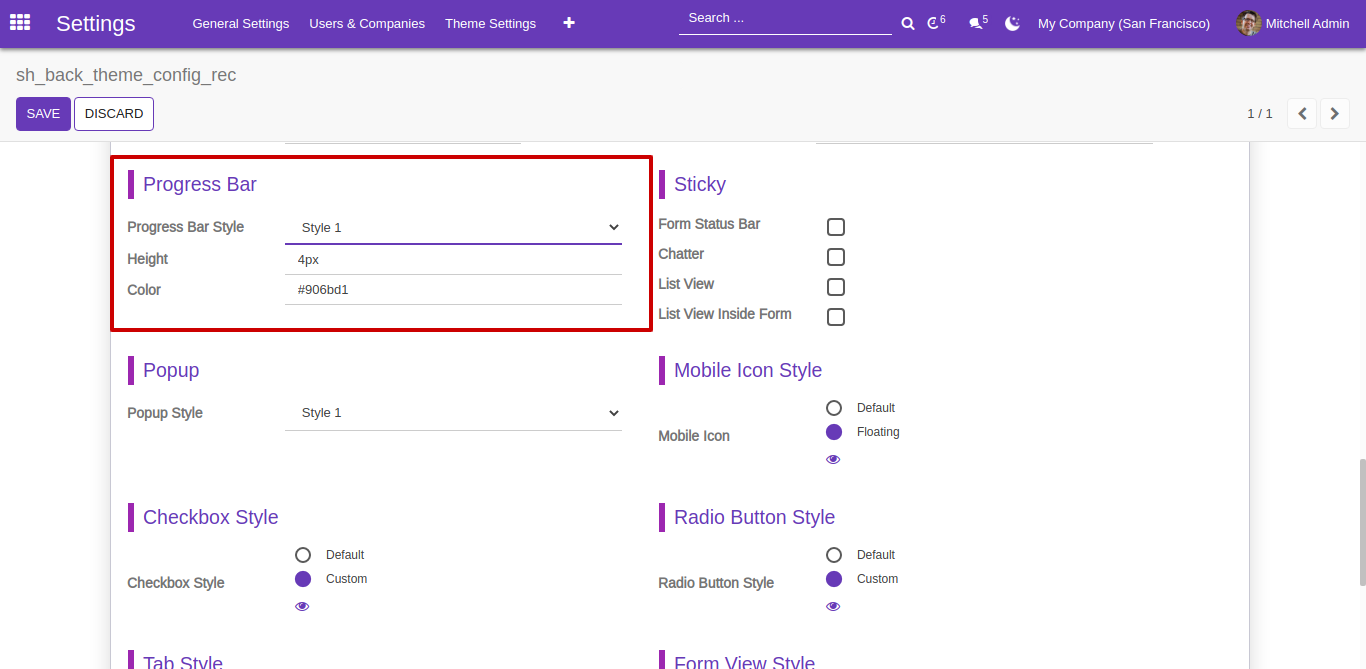This screenshot has height=669, width=1366.
Task: Click the Settings app title
Action: (96, 23)
